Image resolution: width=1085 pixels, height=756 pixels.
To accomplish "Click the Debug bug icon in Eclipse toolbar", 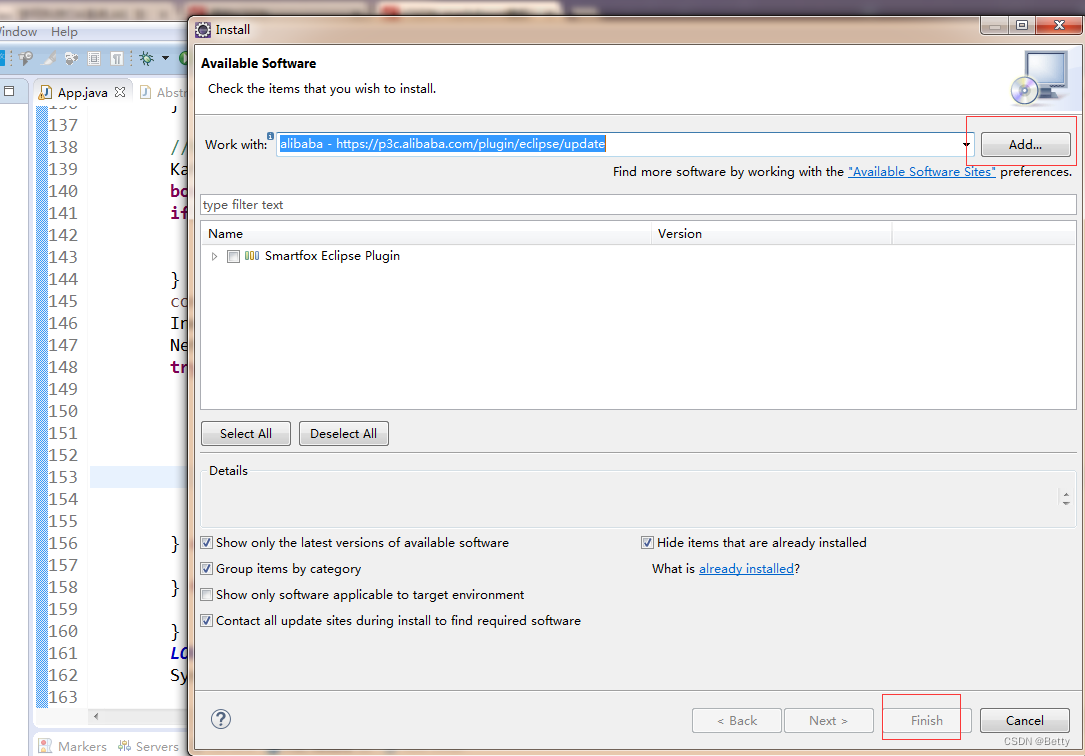I will [x=146, y=58].
